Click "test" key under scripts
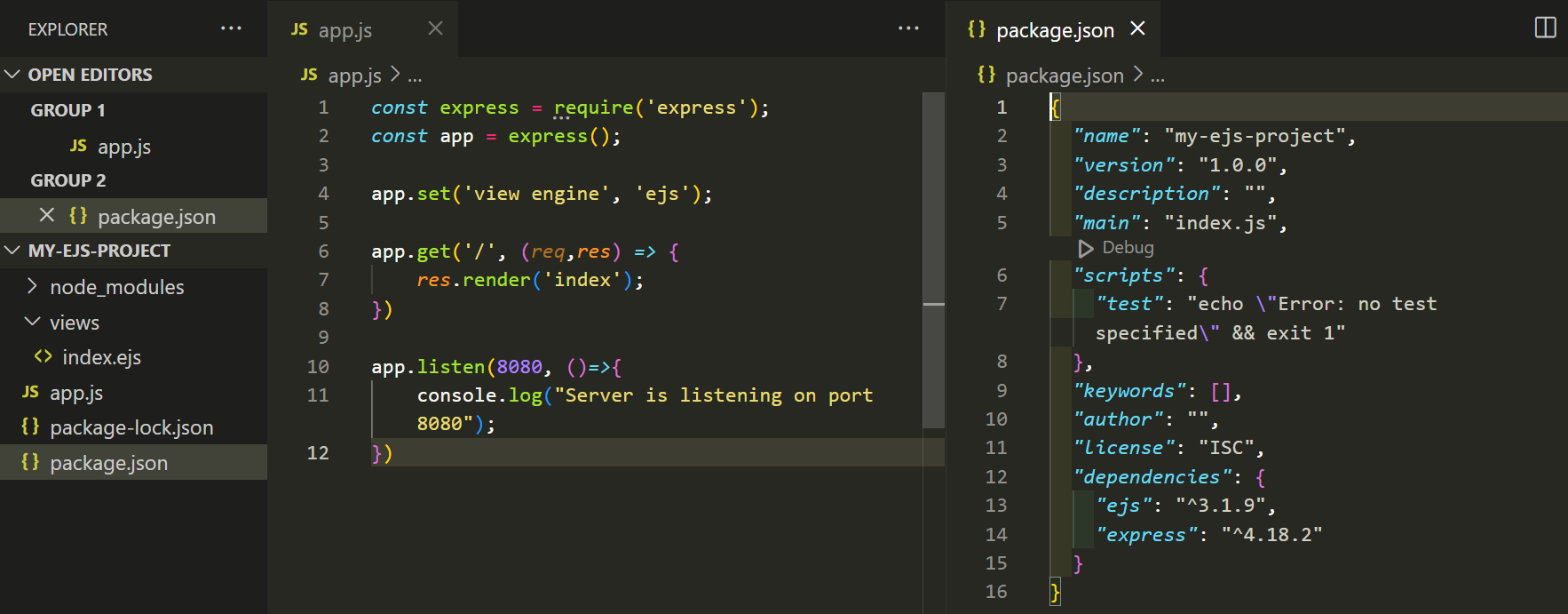Viewport: 1568px width, 614px height. point(1129,304)
